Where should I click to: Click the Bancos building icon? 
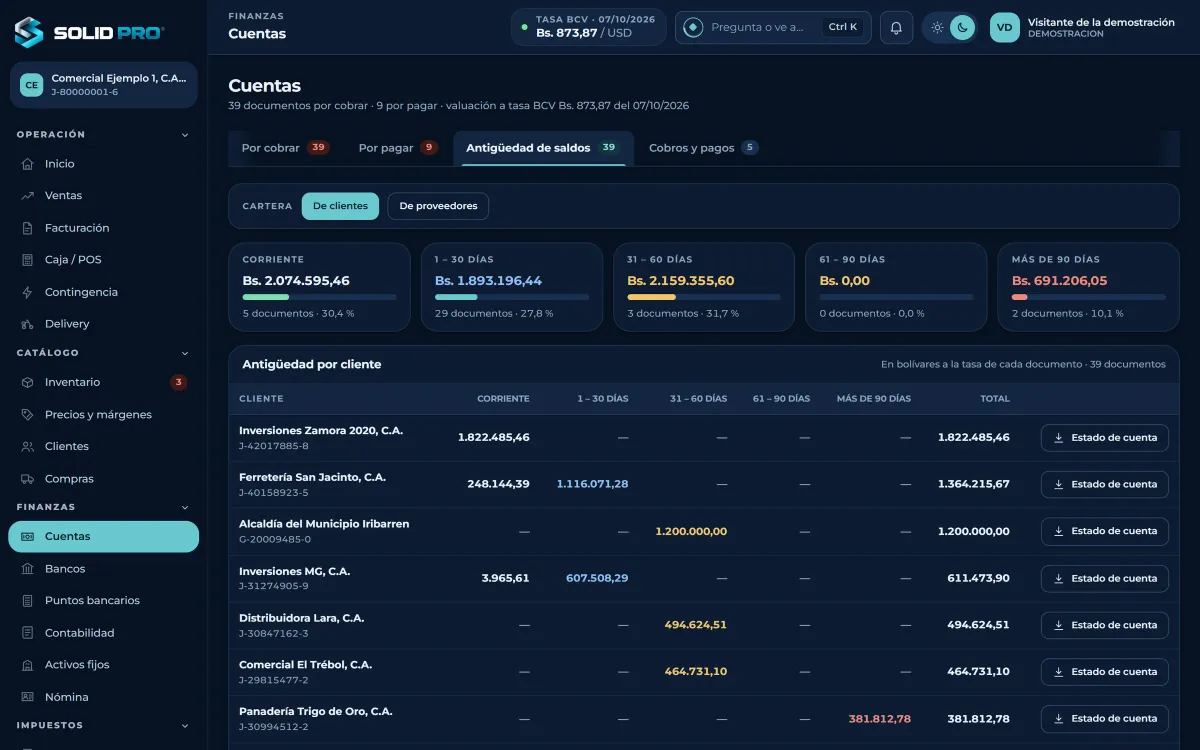27,569
